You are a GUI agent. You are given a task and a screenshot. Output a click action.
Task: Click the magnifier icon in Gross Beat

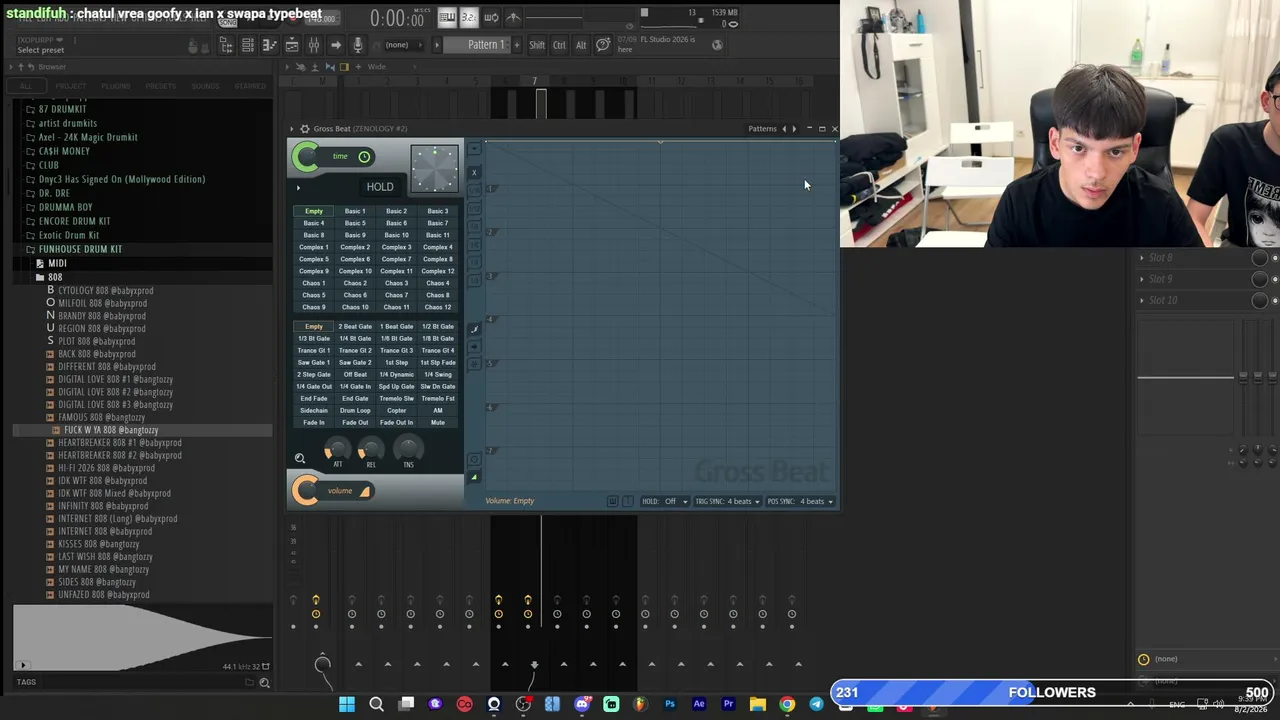tap(299, 458)
